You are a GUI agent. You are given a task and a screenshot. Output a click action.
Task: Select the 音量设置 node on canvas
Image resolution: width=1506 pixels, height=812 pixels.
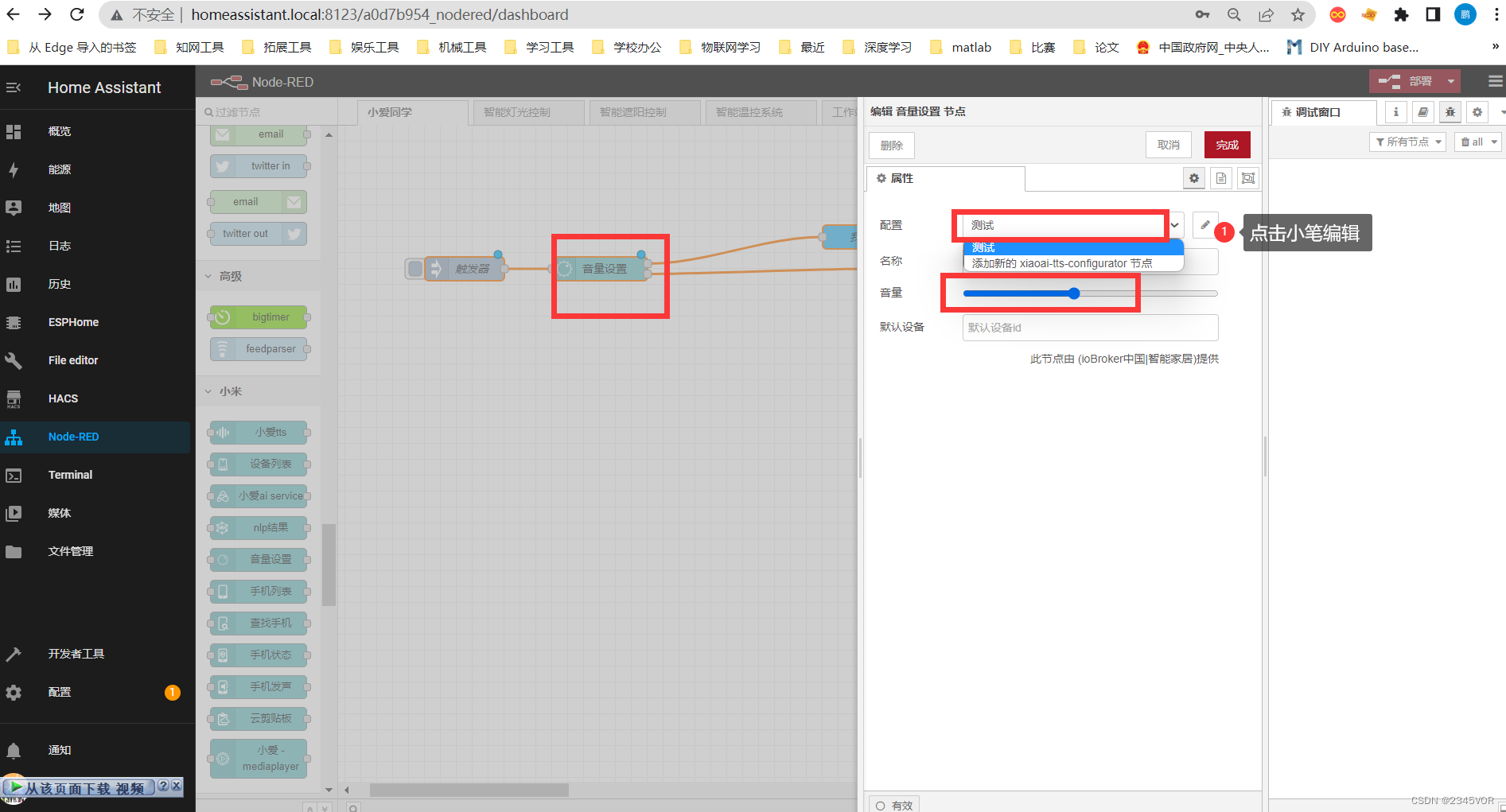602,269
